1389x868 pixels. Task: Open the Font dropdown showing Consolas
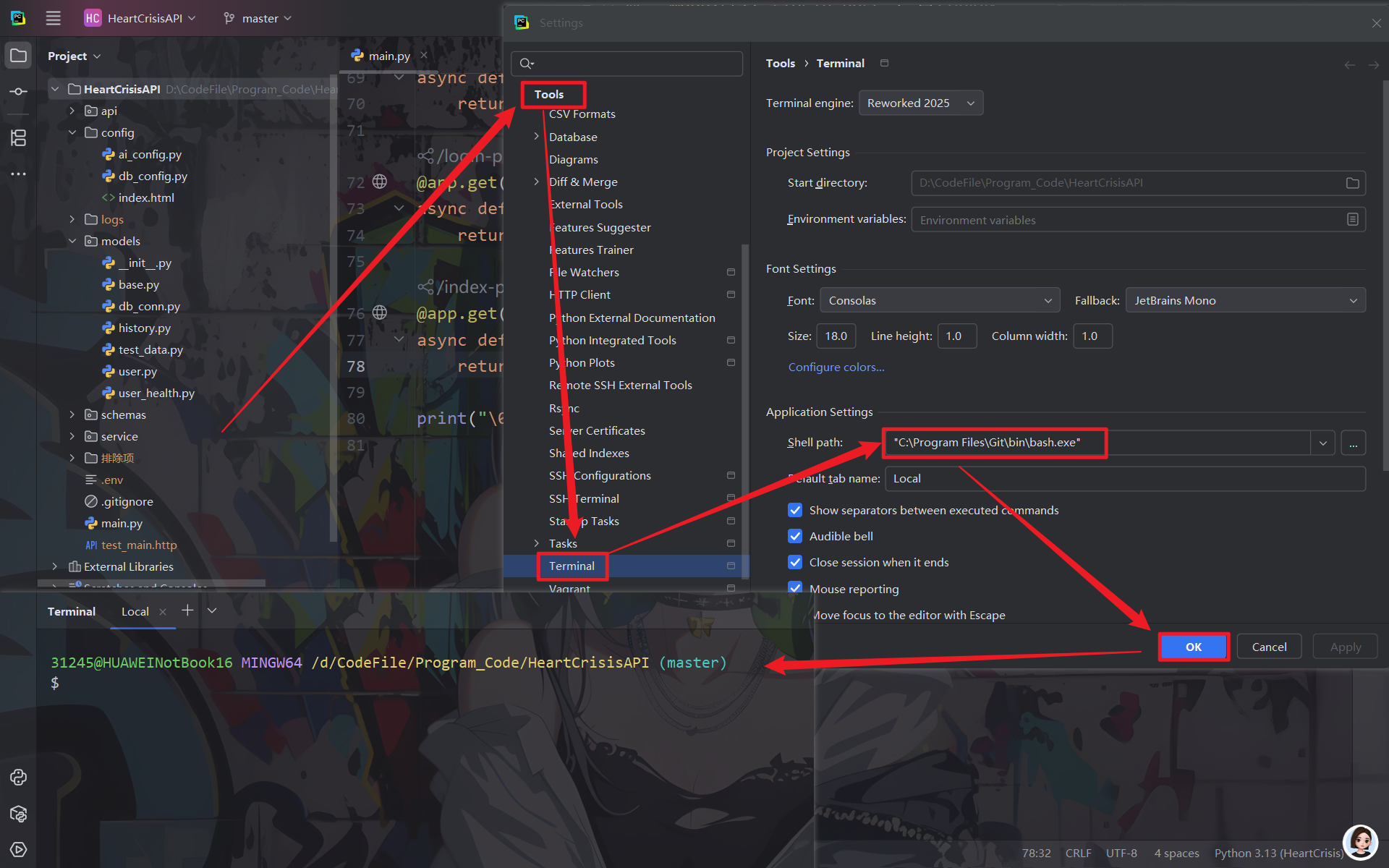939,300
